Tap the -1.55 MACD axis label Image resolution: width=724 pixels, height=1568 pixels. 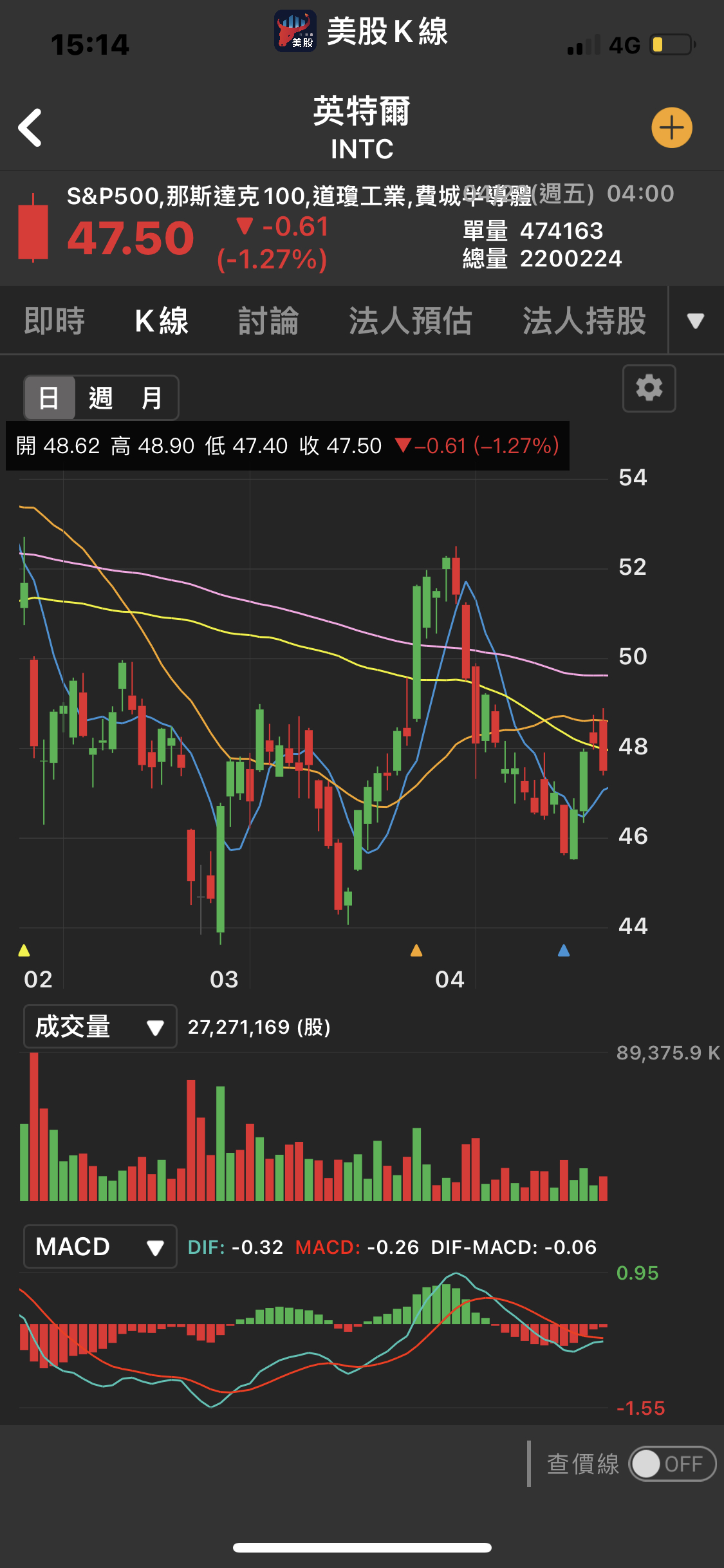[x=641, y=1408]
